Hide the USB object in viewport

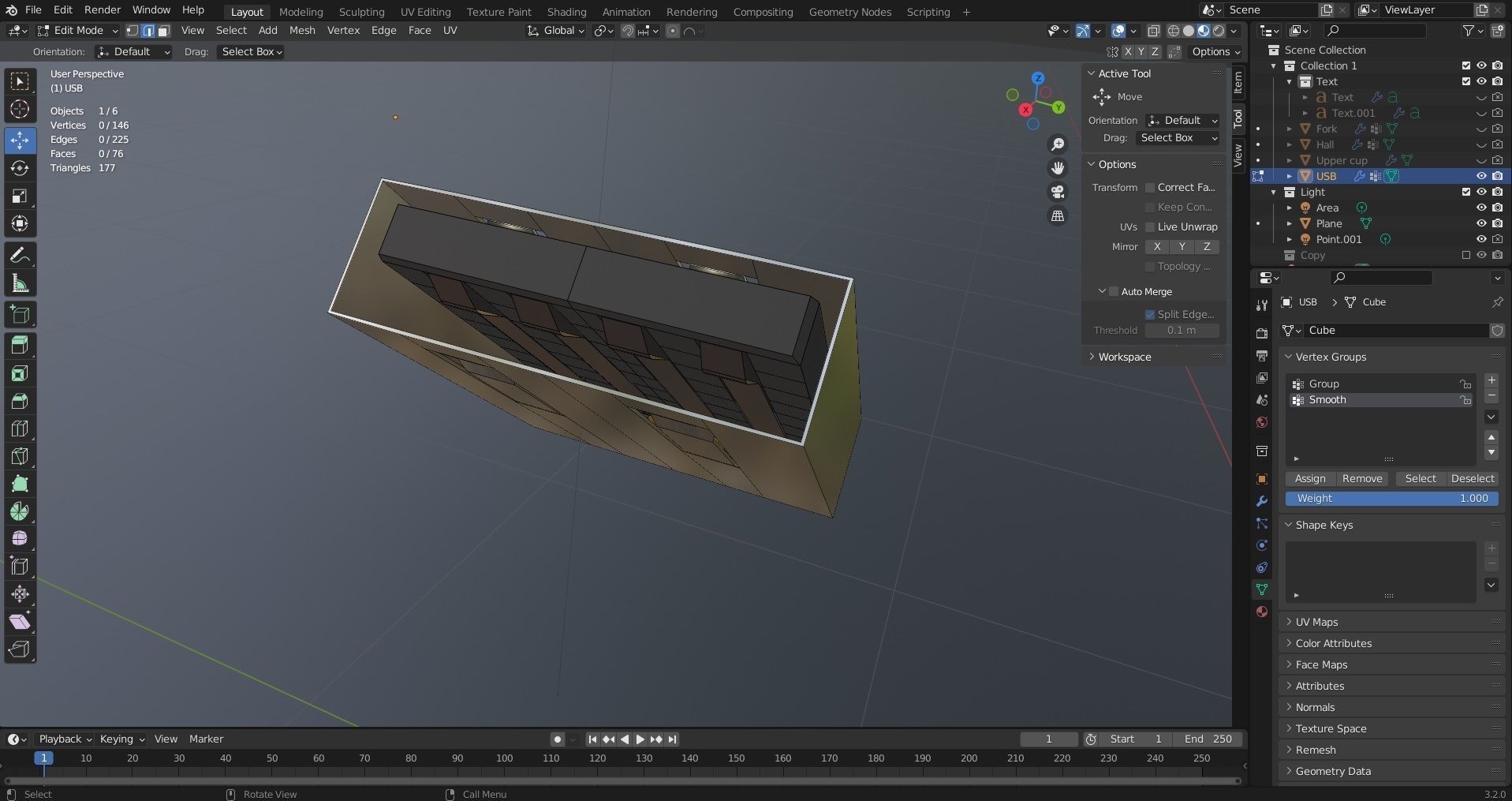(1481, 176)
